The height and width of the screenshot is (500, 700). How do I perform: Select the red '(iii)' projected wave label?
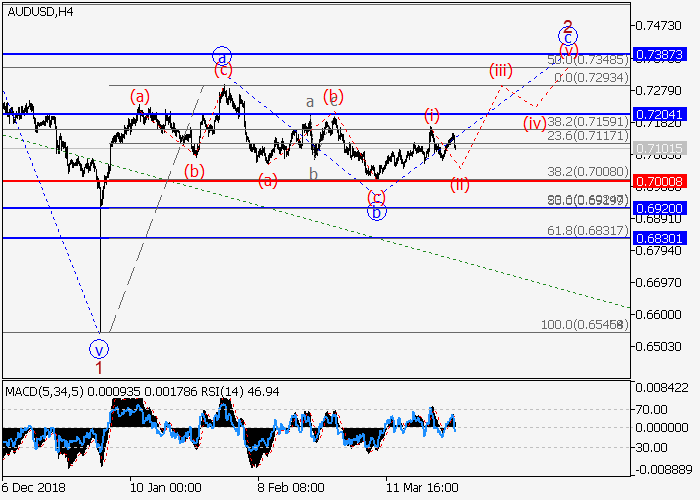click(x=501, y=70)
